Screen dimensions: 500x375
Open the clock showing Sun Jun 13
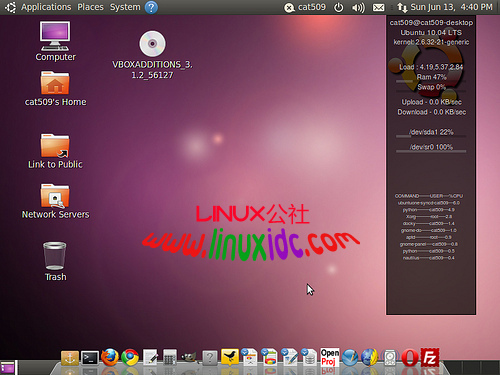click(x=451, y=7)
